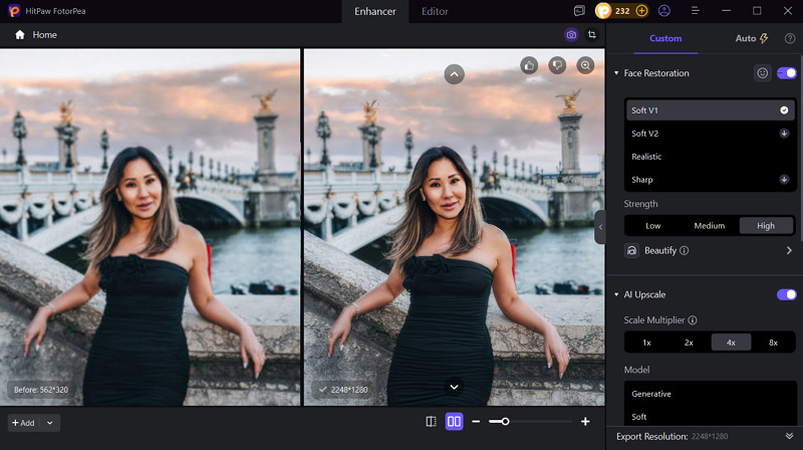Open the user account profile icon
The width and height of the screenshot is (803, 450).
tap(664, 11)
